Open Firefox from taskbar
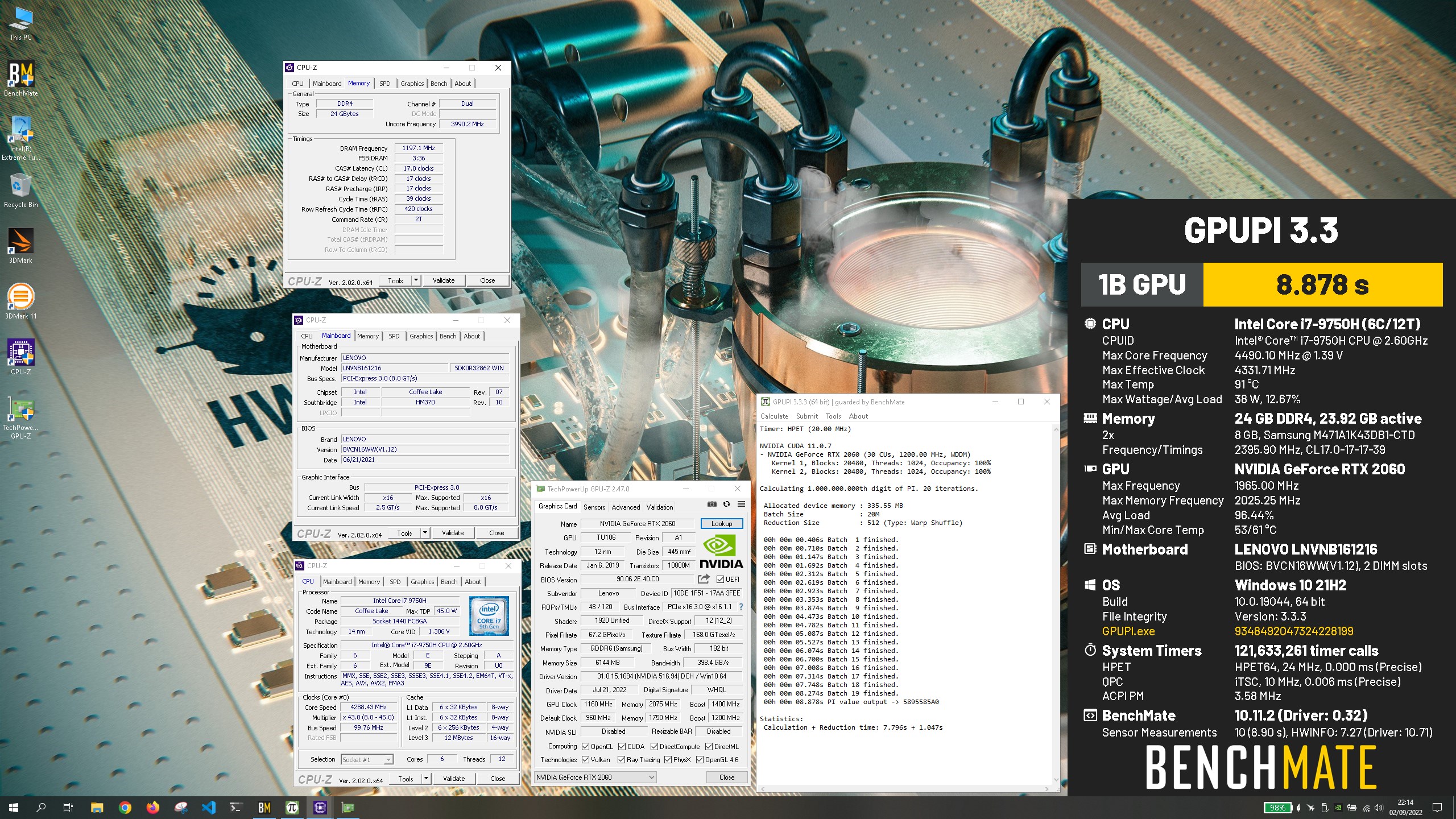Viewport: 1456px width, 819px height. 152,807
